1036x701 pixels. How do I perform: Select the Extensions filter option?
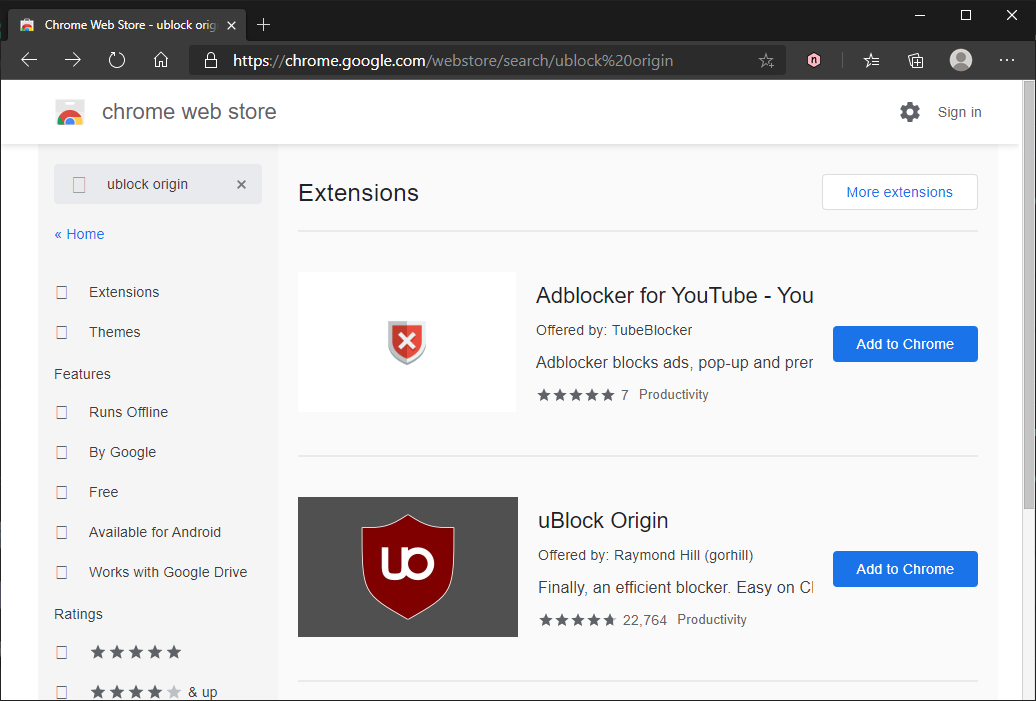click(62, 292)
